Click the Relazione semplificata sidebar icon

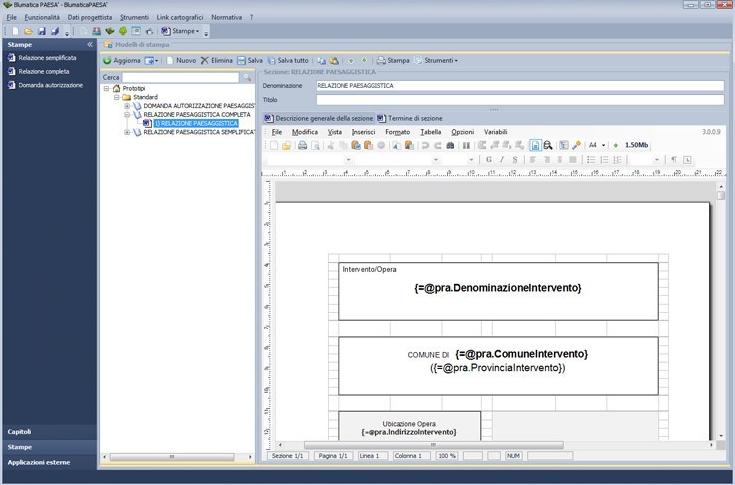pos(11,58)
